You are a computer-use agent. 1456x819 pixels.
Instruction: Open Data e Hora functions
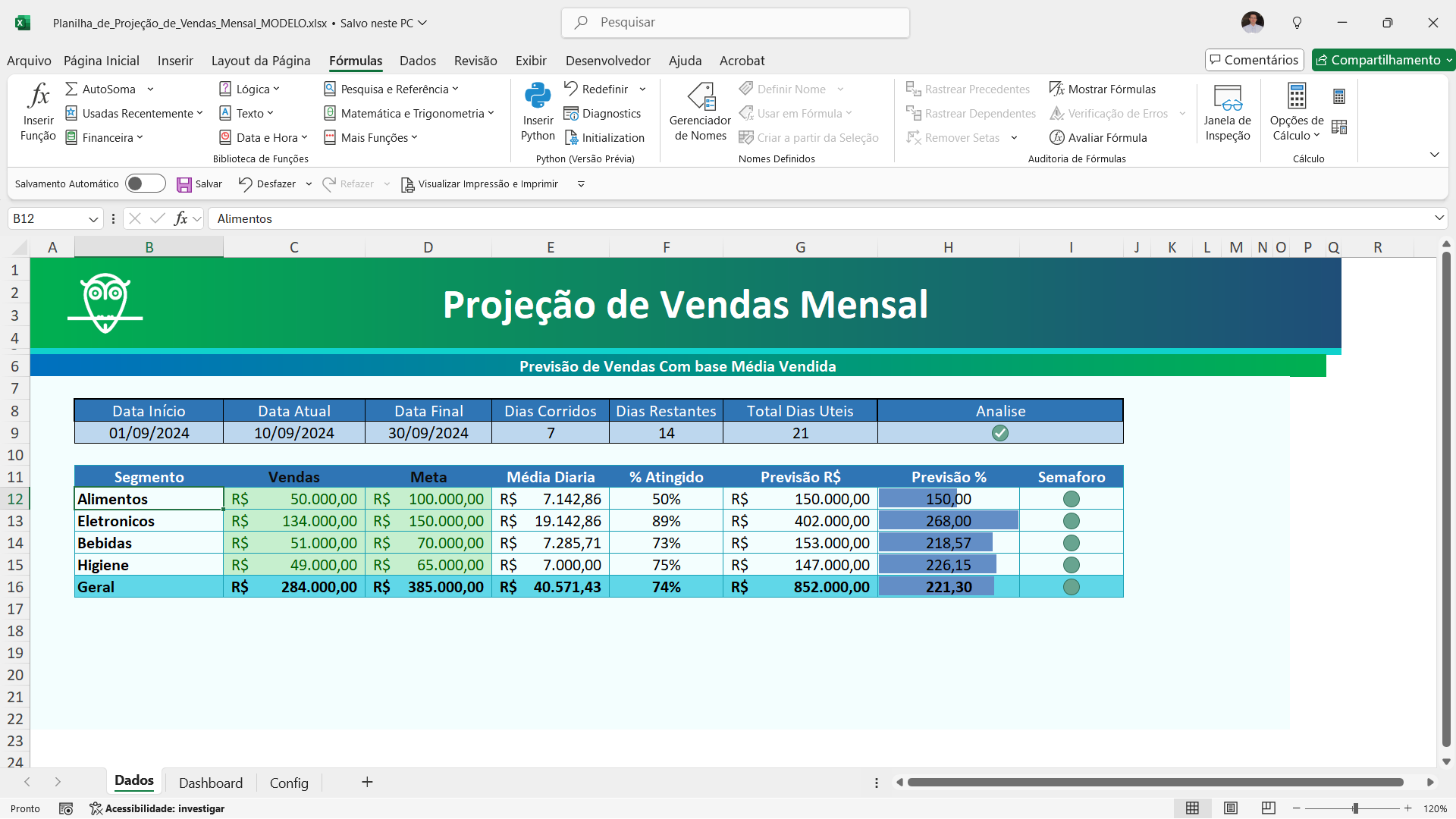pos(263,137)
